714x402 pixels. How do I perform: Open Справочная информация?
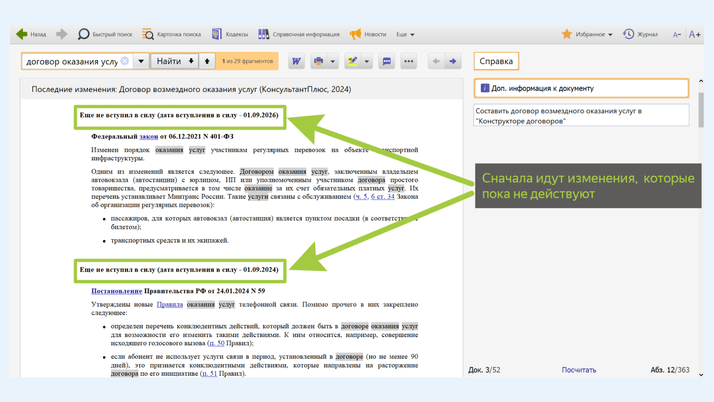coord(298,34)
